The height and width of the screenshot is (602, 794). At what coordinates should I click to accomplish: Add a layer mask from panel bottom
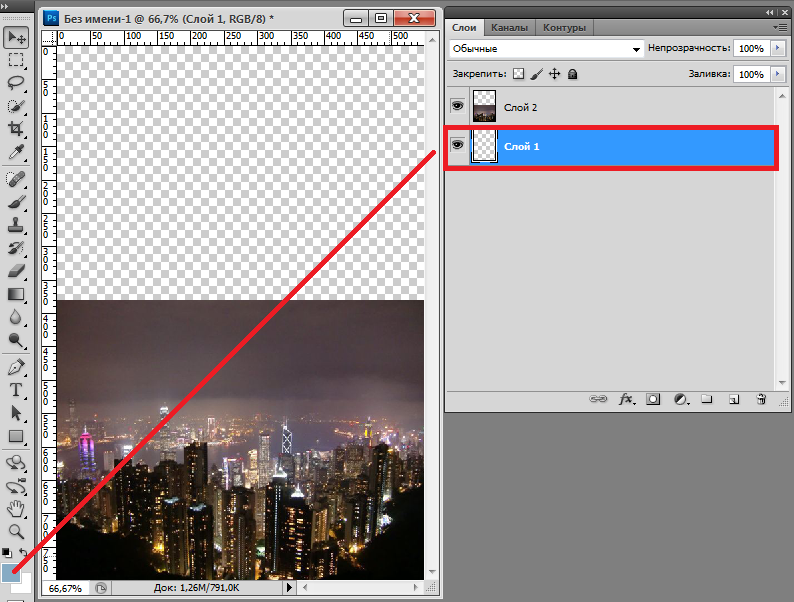click(653, 399)
